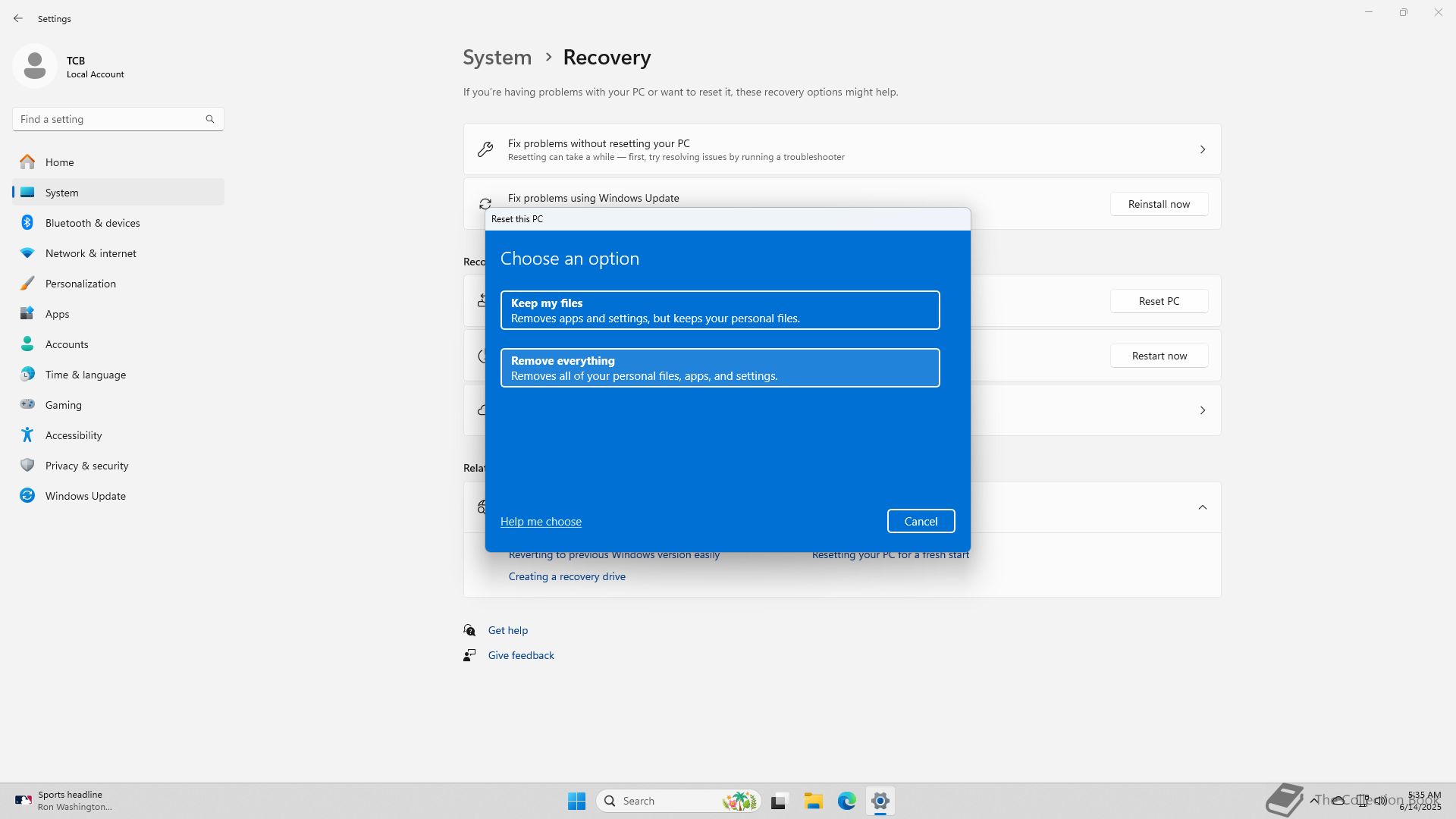
Task: Expand Fix problems without resetting chevron
Action: click(1202, 149)
